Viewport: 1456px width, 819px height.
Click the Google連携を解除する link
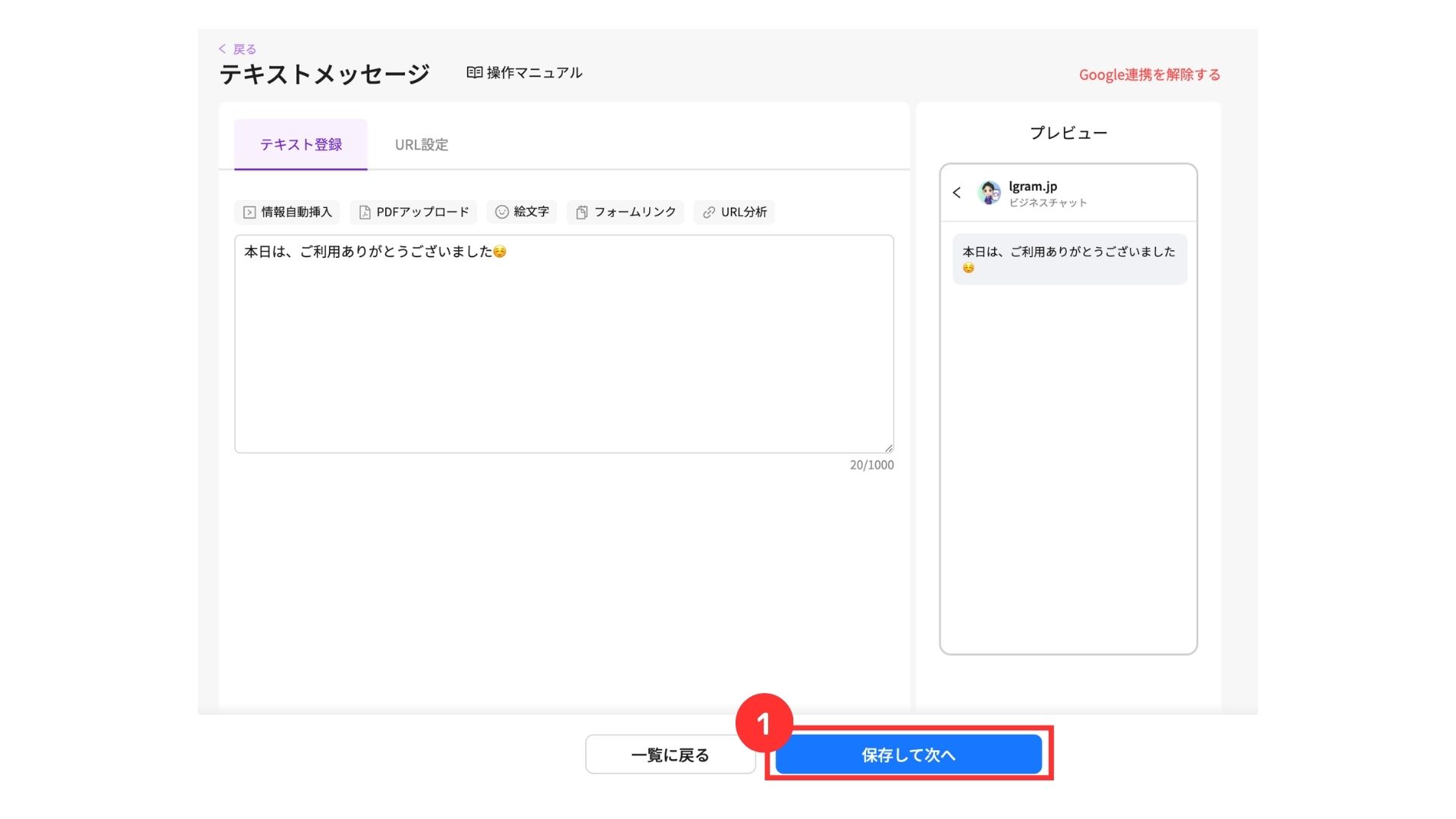point(1150,74)
